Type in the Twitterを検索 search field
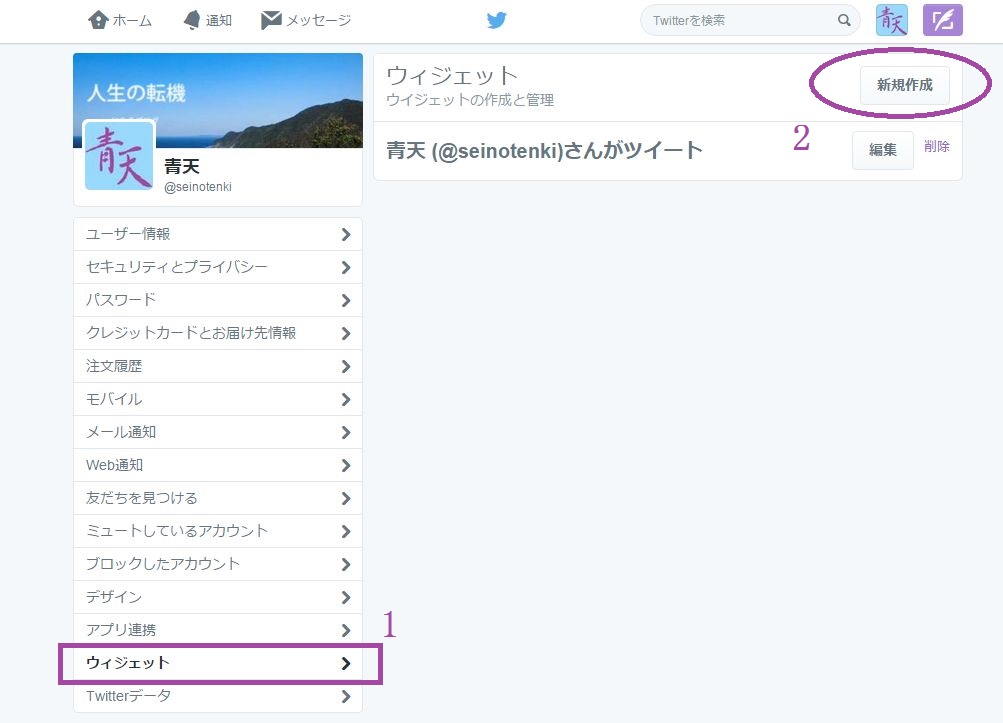 pos(740,20)
